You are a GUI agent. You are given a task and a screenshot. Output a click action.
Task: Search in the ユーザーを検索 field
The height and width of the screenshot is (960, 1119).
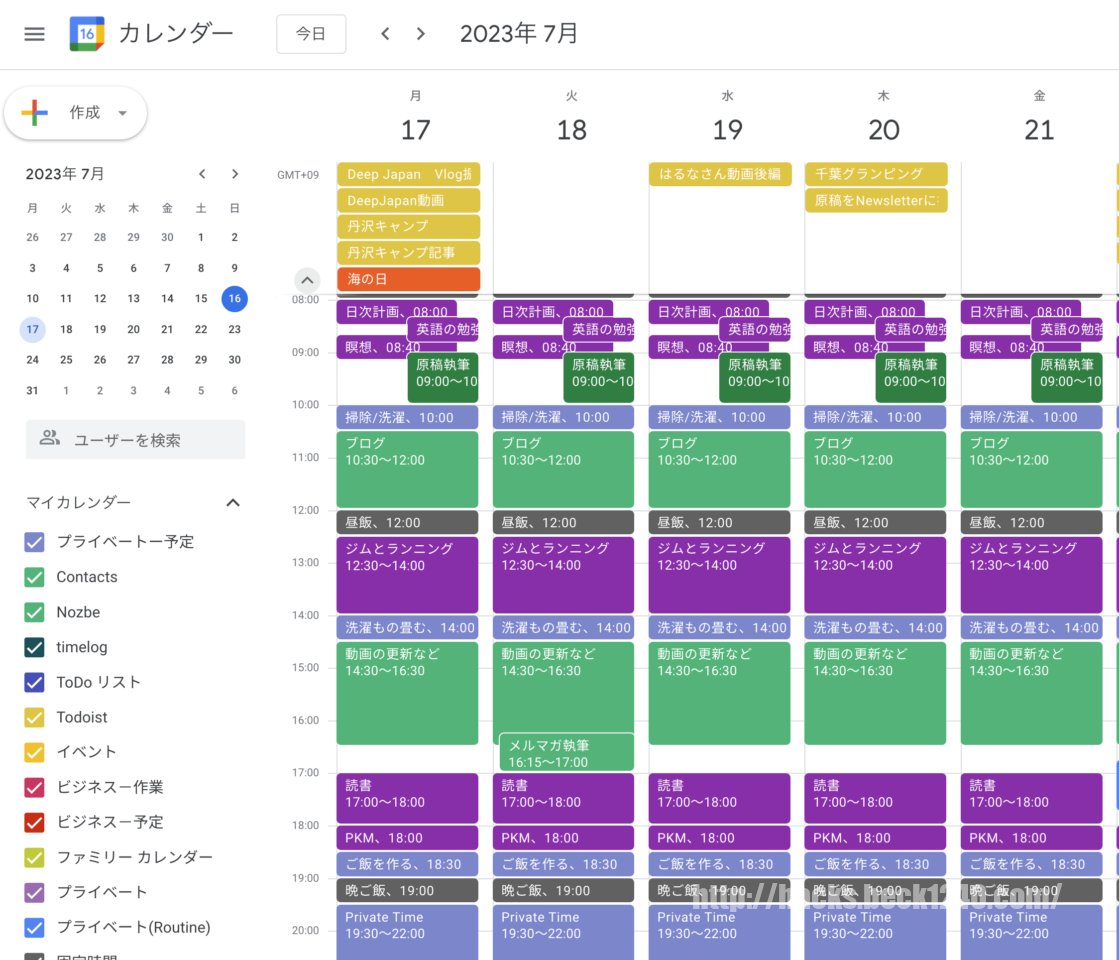tap(136, 440)
